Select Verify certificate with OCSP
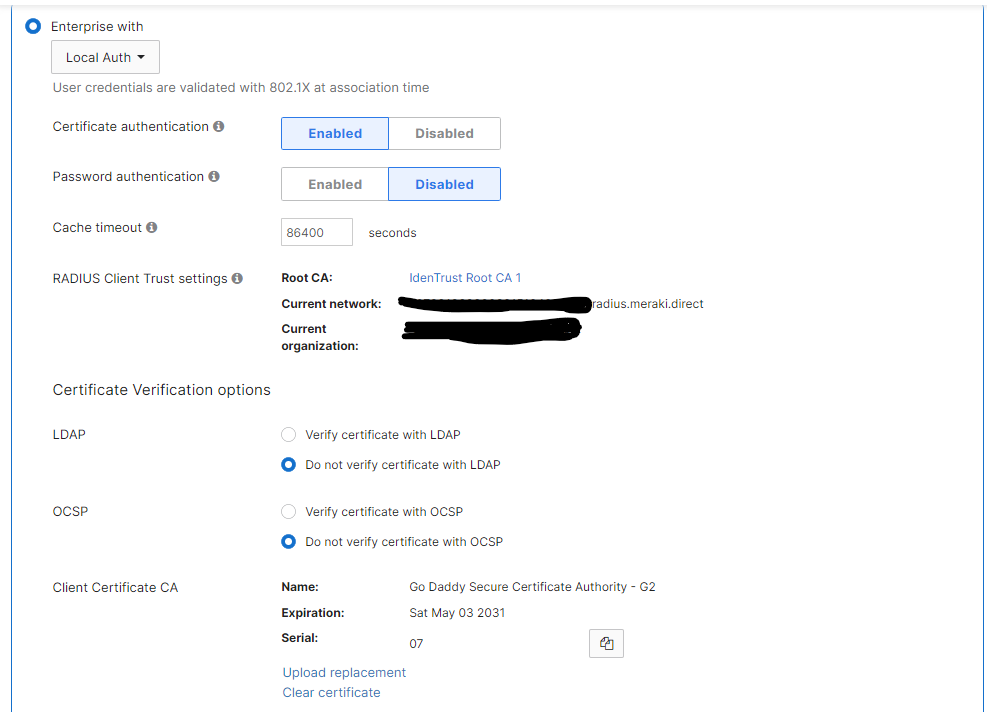Viewport: 987px width, 712px height. click(x=289, y=512)
